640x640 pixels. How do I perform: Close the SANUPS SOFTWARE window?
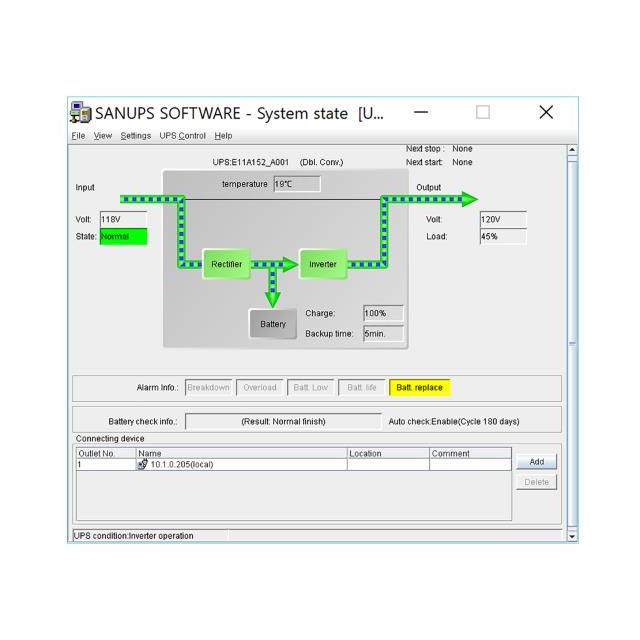[x=546, y=112]
